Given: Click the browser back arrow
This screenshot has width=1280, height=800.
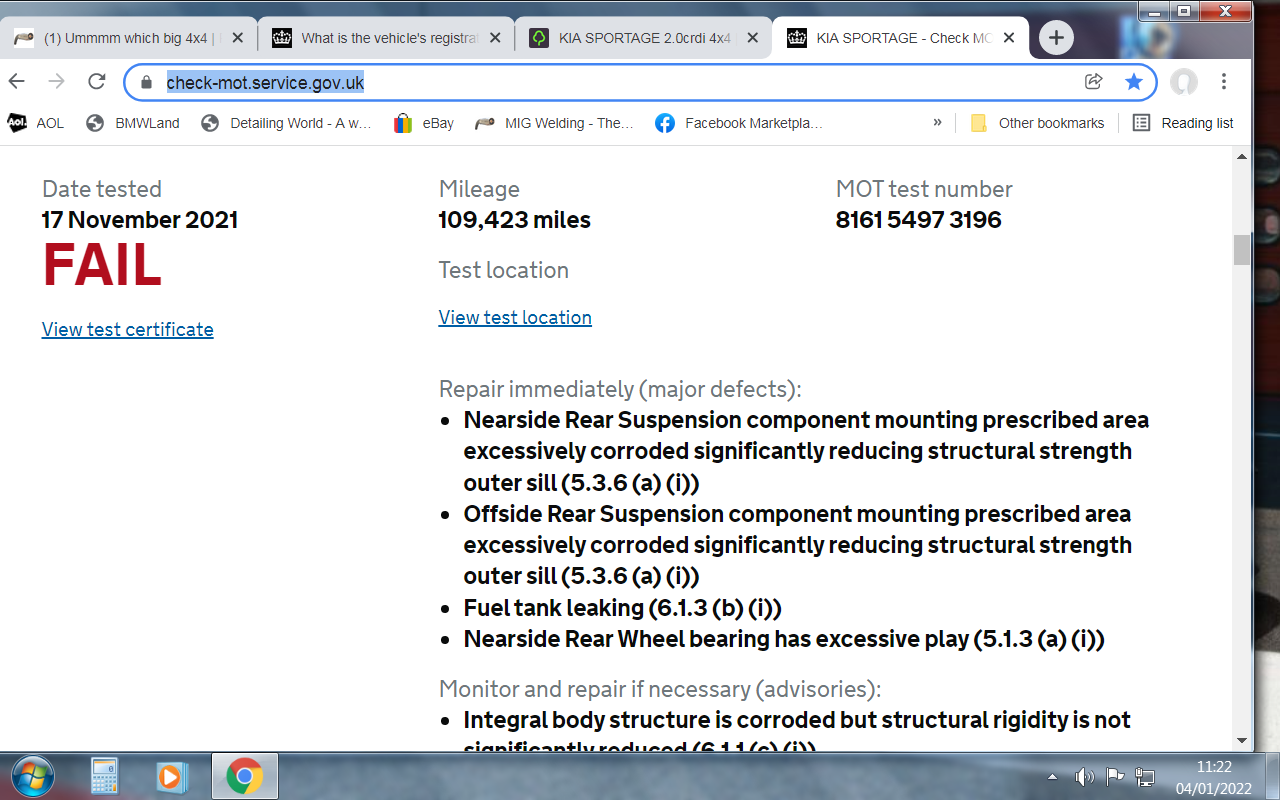Looking at the screenshot, I should 17,82.
